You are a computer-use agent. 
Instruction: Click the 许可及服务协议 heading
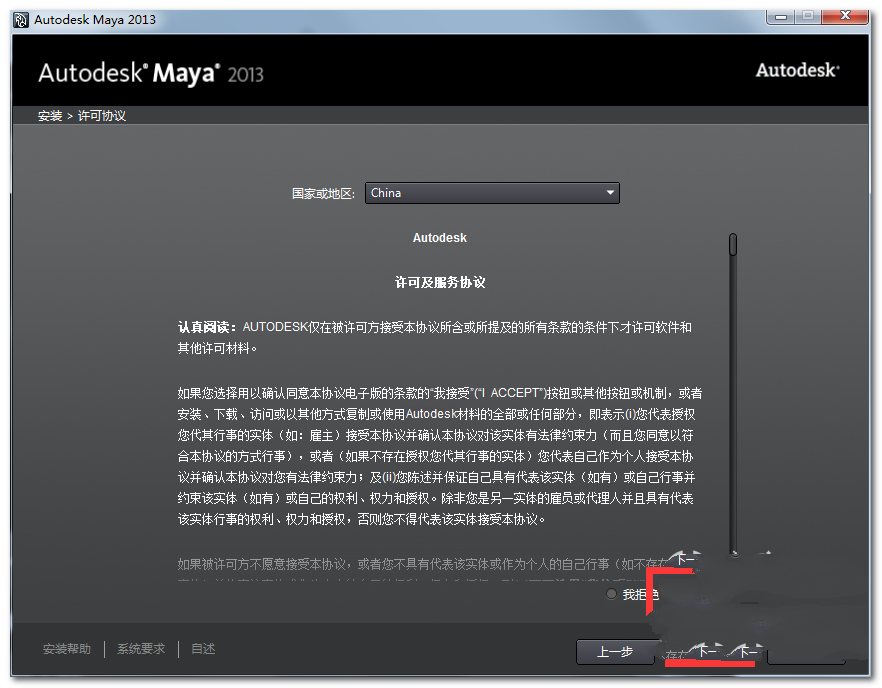440,282
